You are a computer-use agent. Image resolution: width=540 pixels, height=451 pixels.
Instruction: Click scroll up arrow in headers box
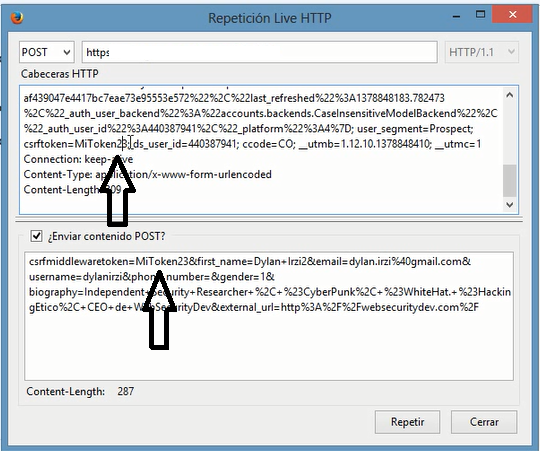pos(510,95)
